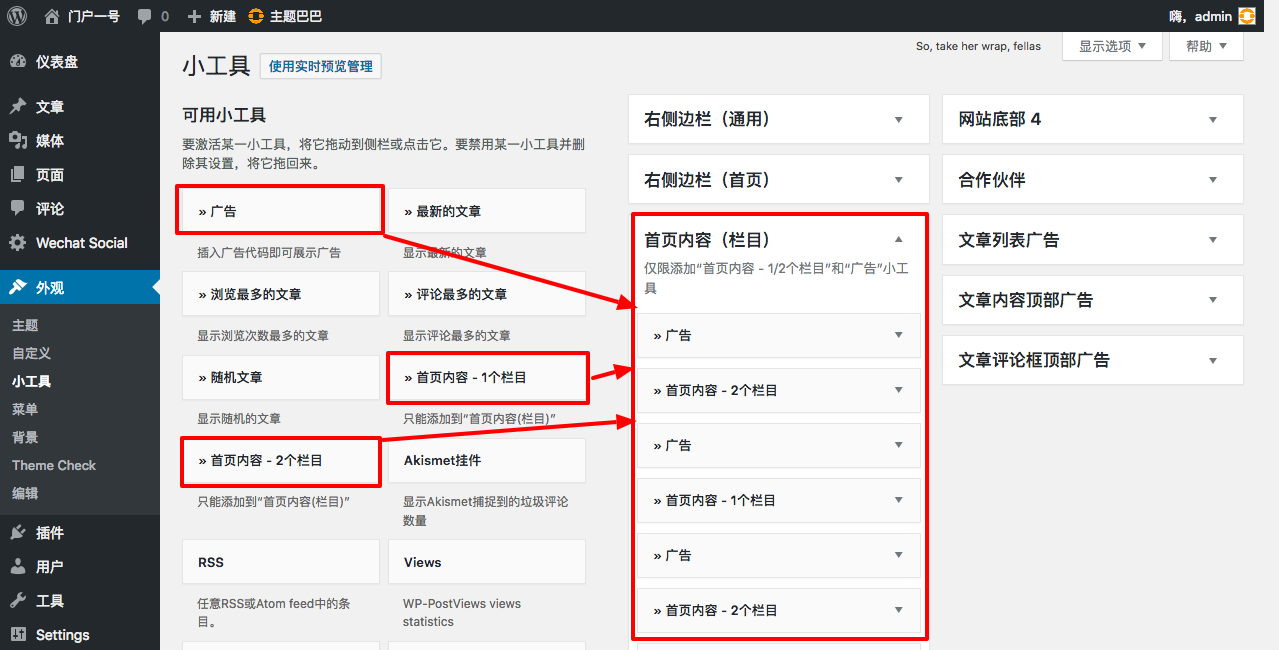Select the 菜单 submenu under 外观
1279x650 pixels.
[x=25, y=409]
